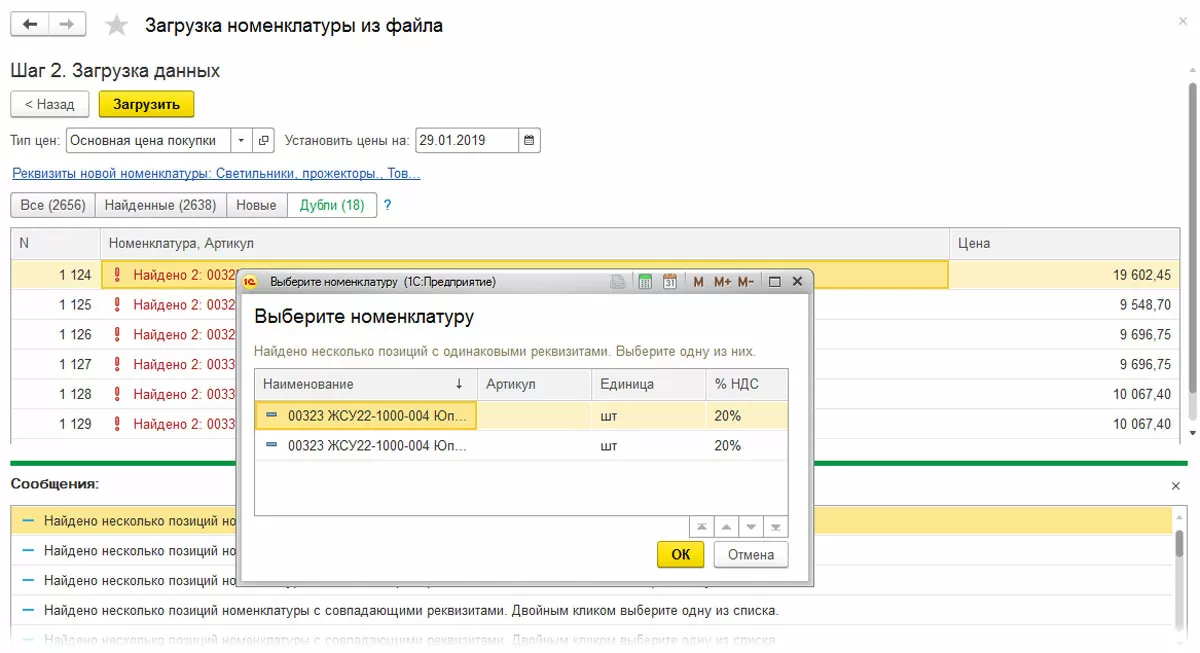The image size is (1200, 653).
Task: Open the calendar icon in dialog titlebar
Action: tap(670, 282)
